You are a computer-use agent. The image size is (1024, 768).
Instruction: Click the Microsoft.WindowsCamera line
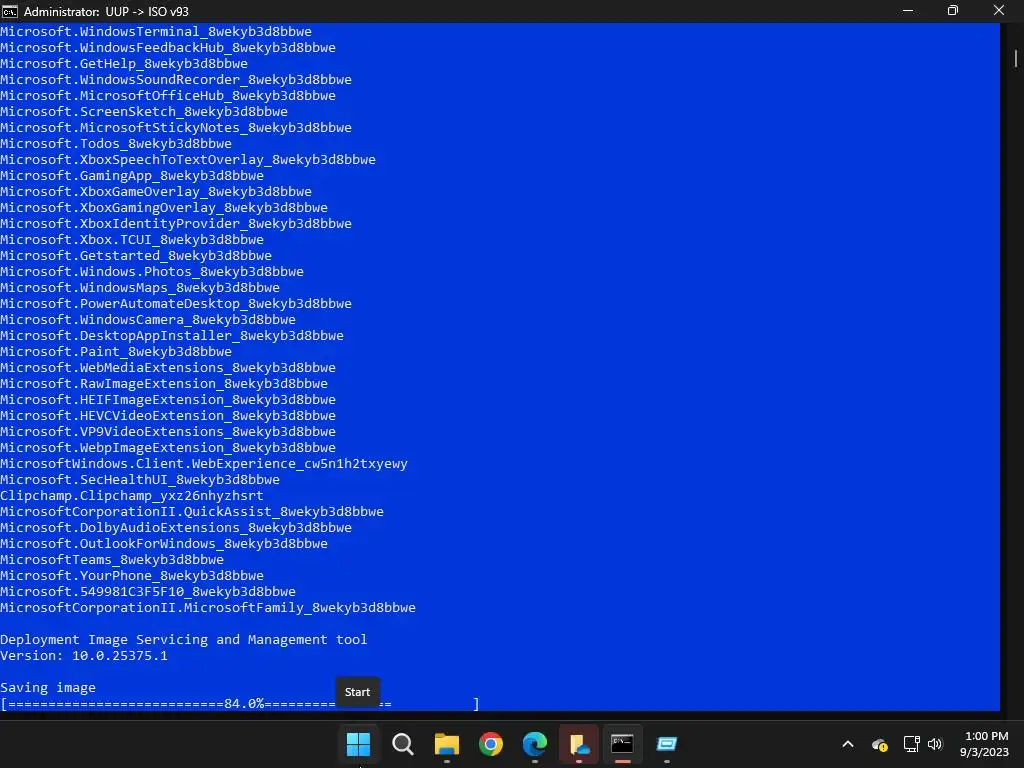[x=148, y=319]
